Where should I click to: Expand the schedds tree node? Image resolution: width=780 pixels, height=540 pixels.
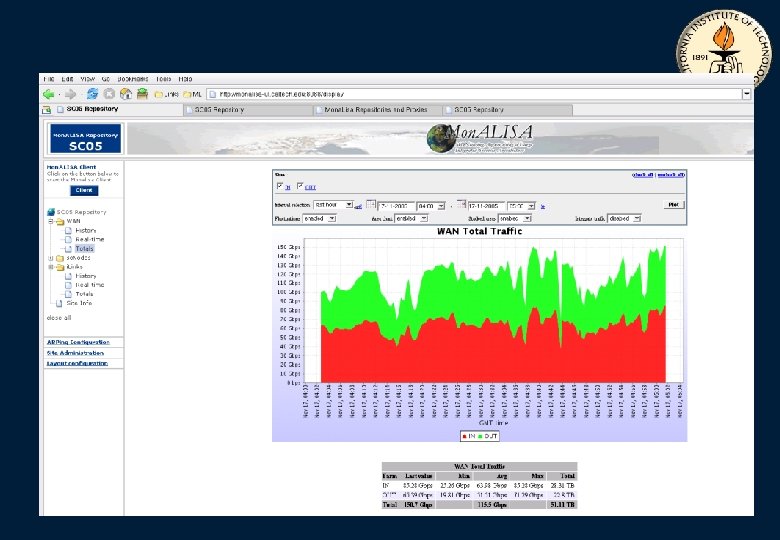point(51,258)
